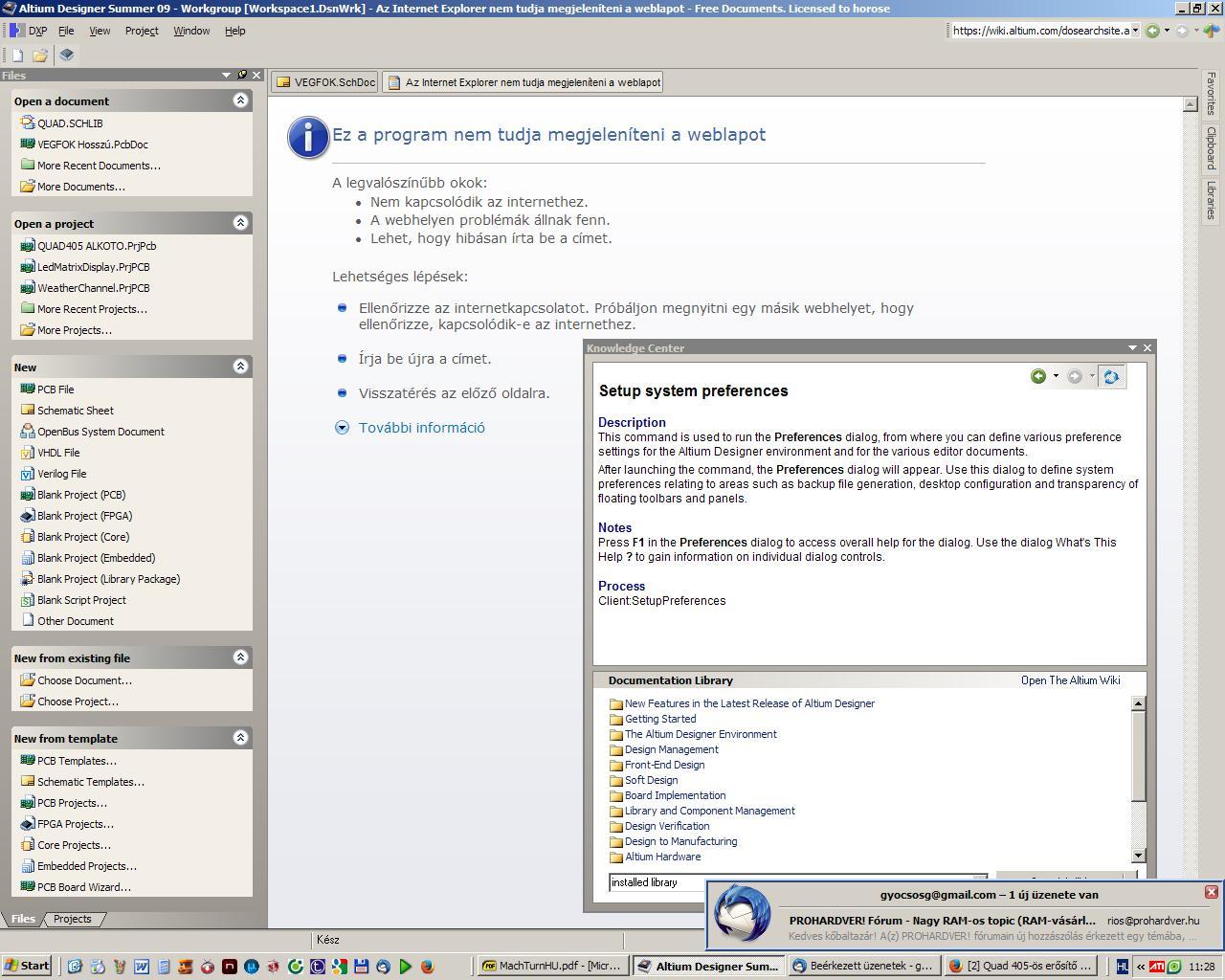Screen dimensions: 1225x980
Task: Click the Thunderbird icon in the notification popup
Action: coord(742,914)
